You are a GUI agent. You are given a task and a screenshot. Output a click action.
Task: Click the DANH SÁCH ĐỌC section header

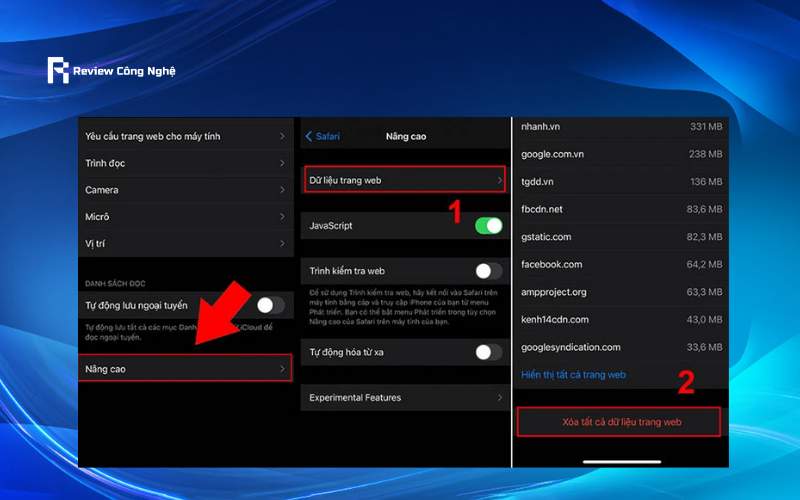(x=115, y=283)
